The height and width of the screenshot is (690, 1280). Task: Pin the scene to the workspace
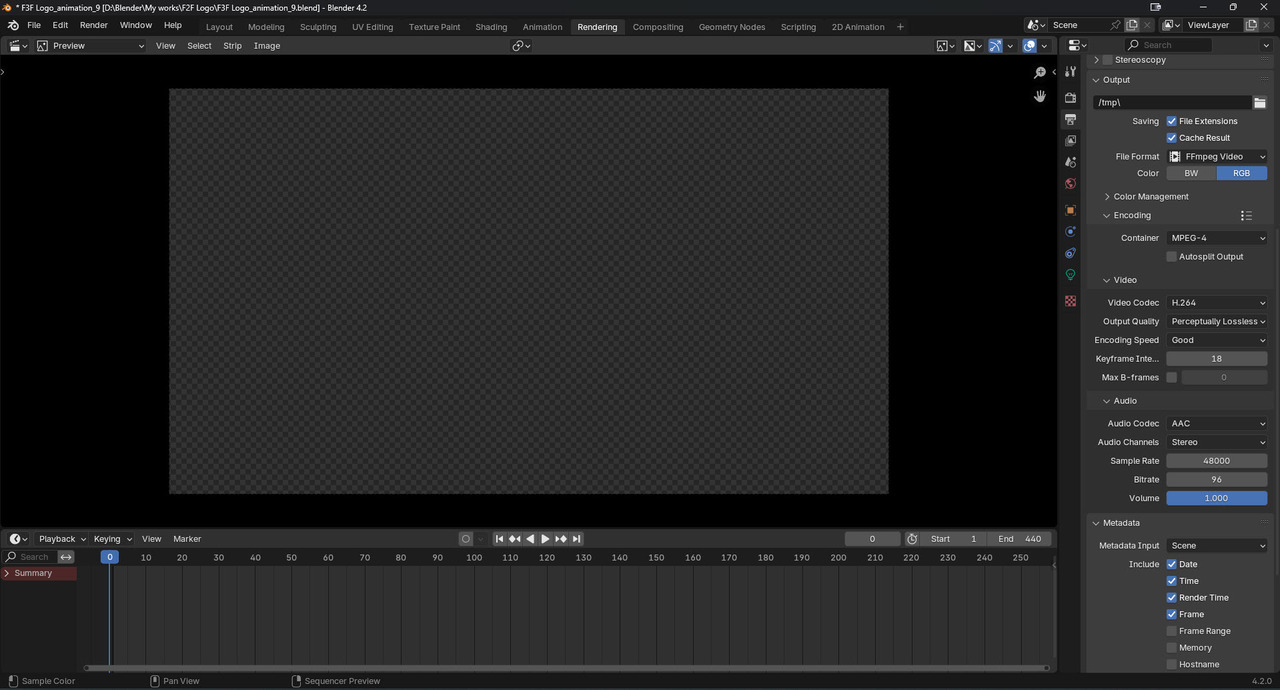[x=1116, y=25]
